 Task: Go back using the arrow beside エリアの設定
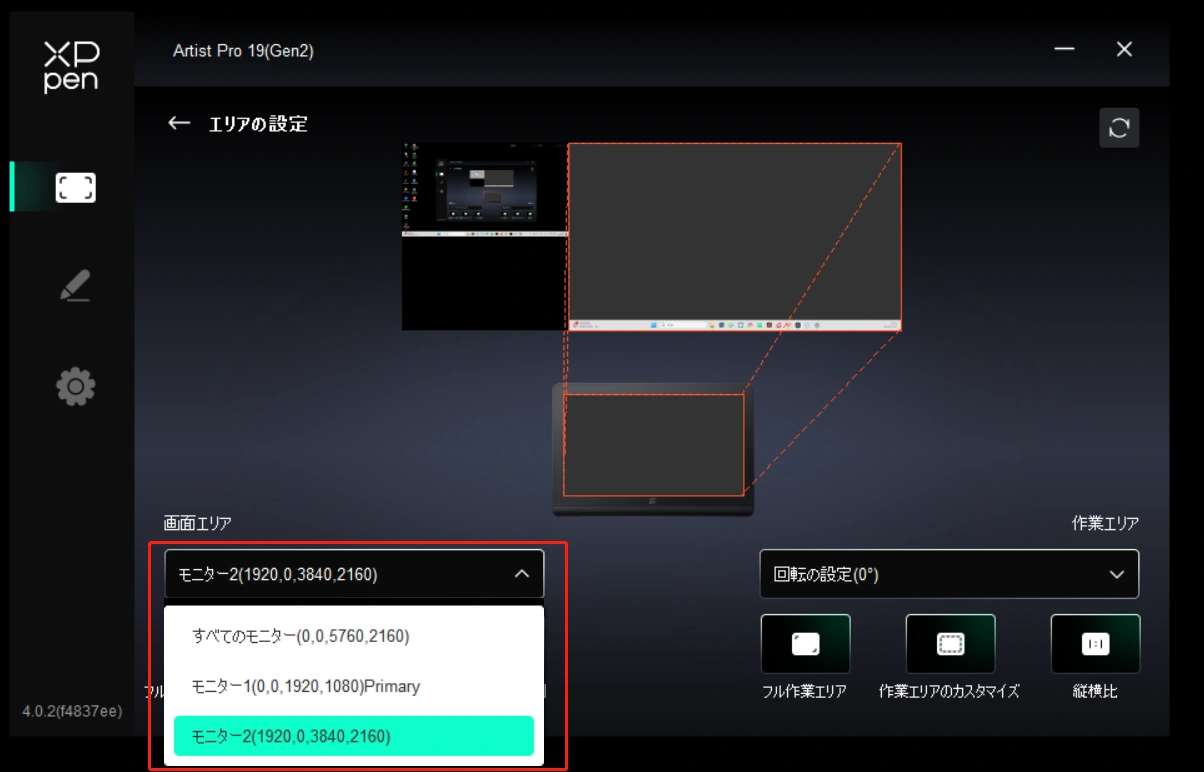pyautogui.click(x=179, y=123)
